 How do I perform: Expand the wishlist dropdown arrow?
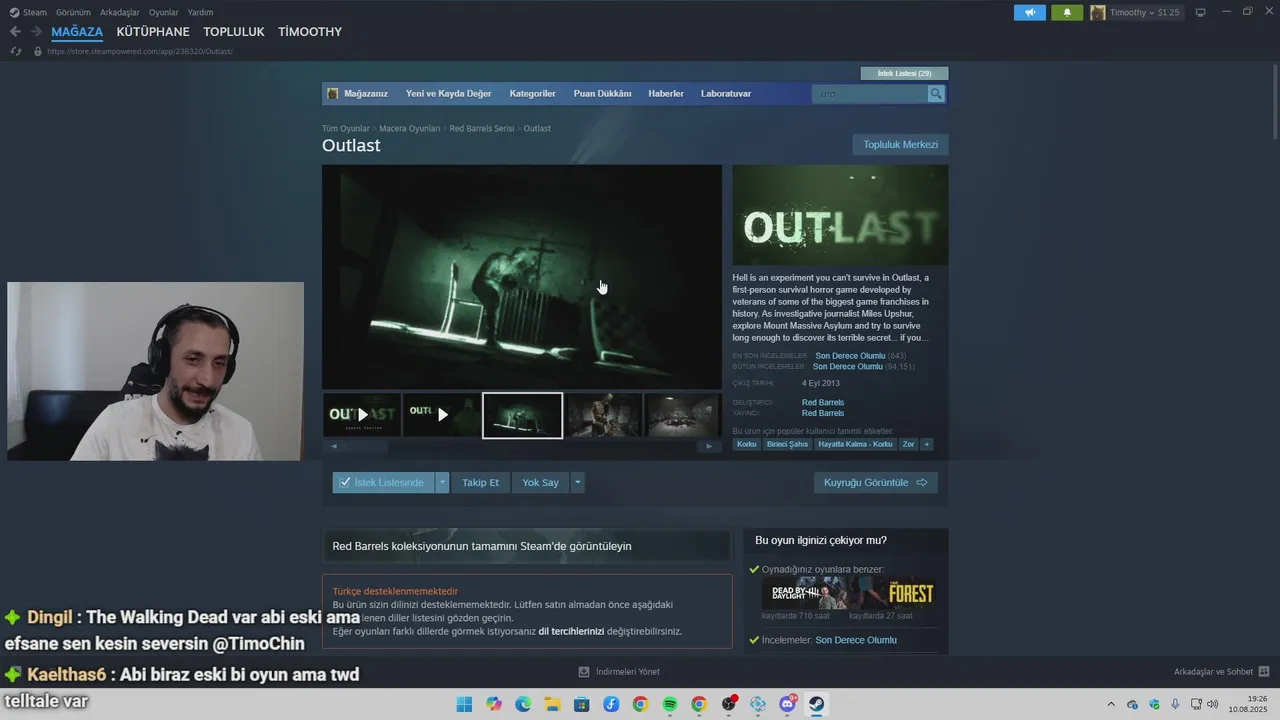[x=442, y=482]
